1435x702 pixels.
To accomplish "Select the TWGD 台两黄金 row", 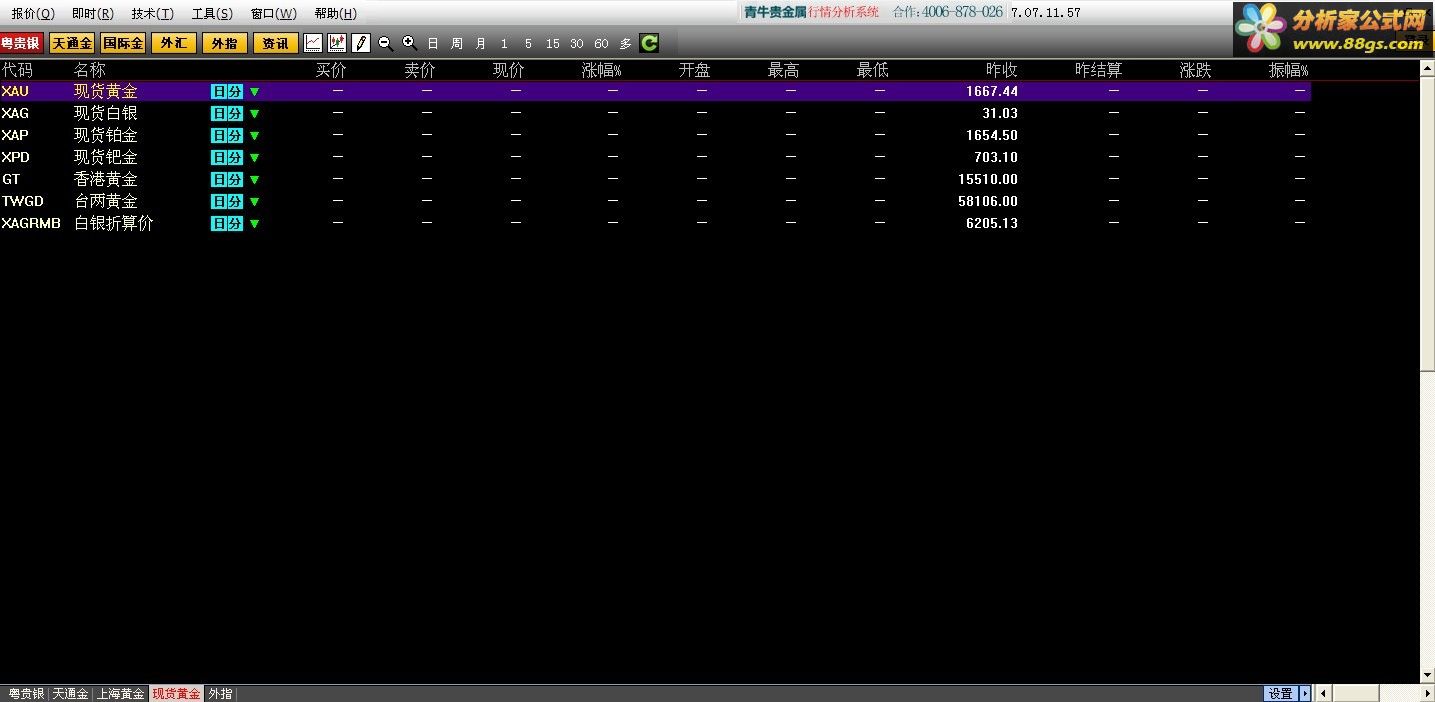I will click(x=655, y=201).
